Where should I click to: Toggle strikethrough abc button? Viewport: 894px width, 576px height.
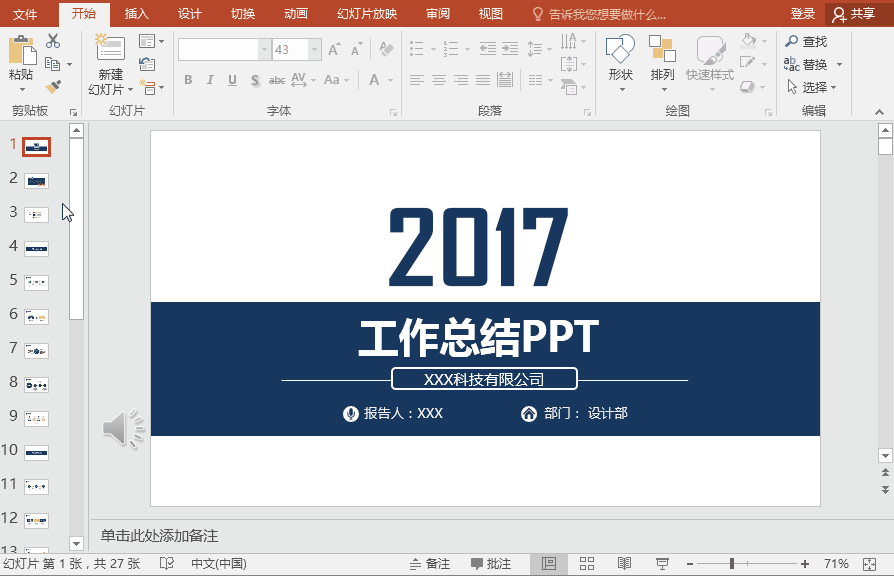[x=277, y=80]
